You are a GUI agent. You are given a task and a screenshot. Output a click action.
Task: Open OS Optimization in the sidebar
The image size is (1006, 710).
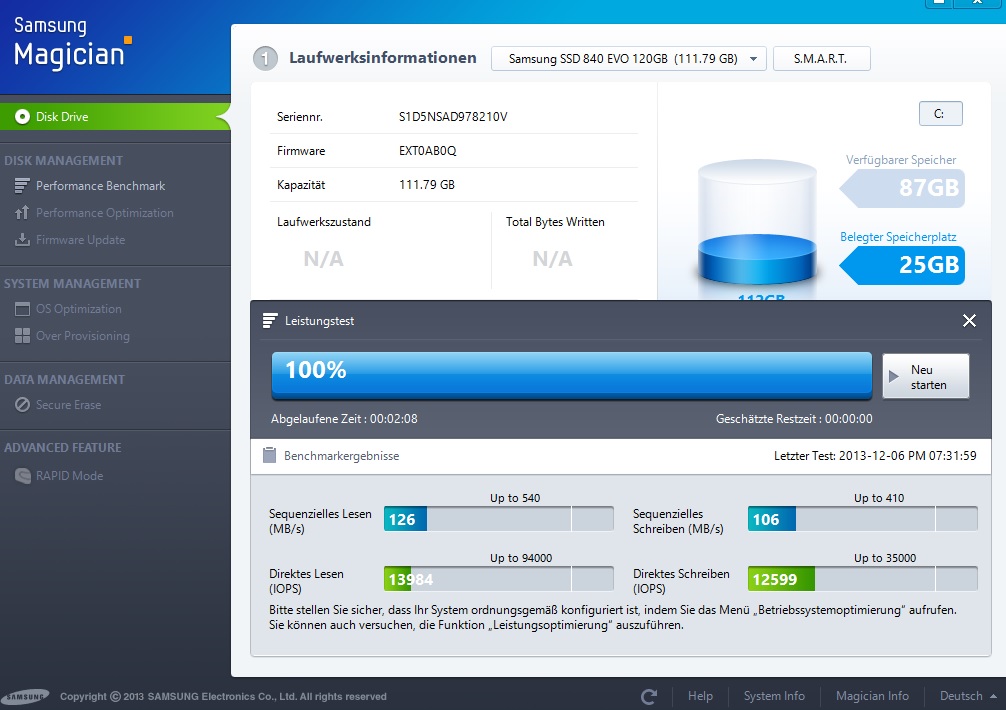tap(78, 309)
